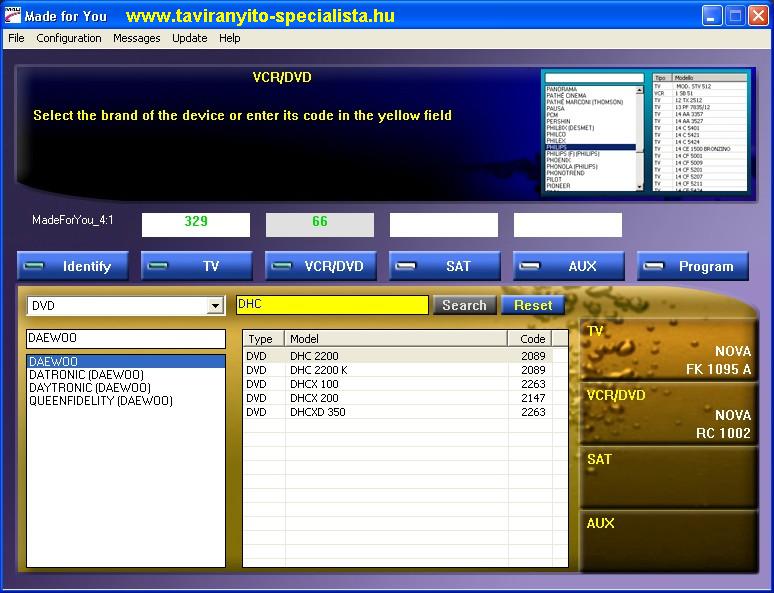
Task: Open the Help menu
Action: [x=230, y=38]
